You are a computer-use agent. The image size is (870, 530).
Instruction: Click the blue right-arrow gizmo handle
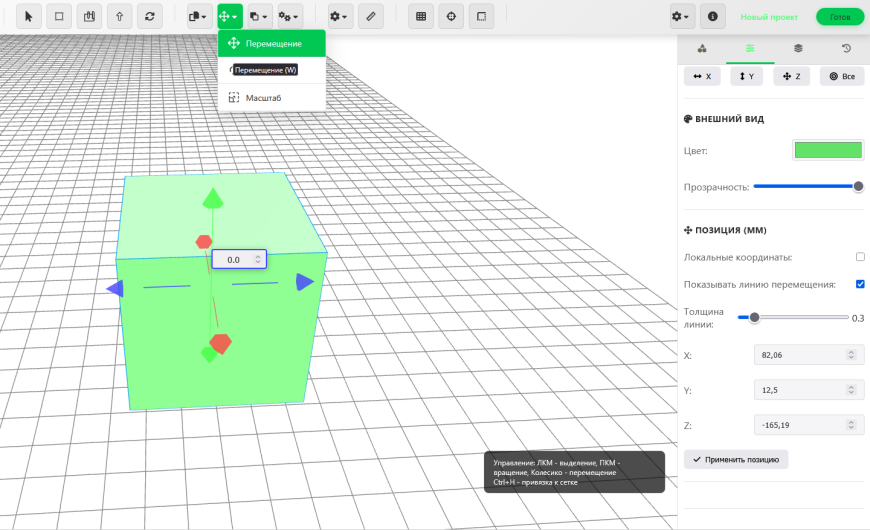[x=305, y=282]
